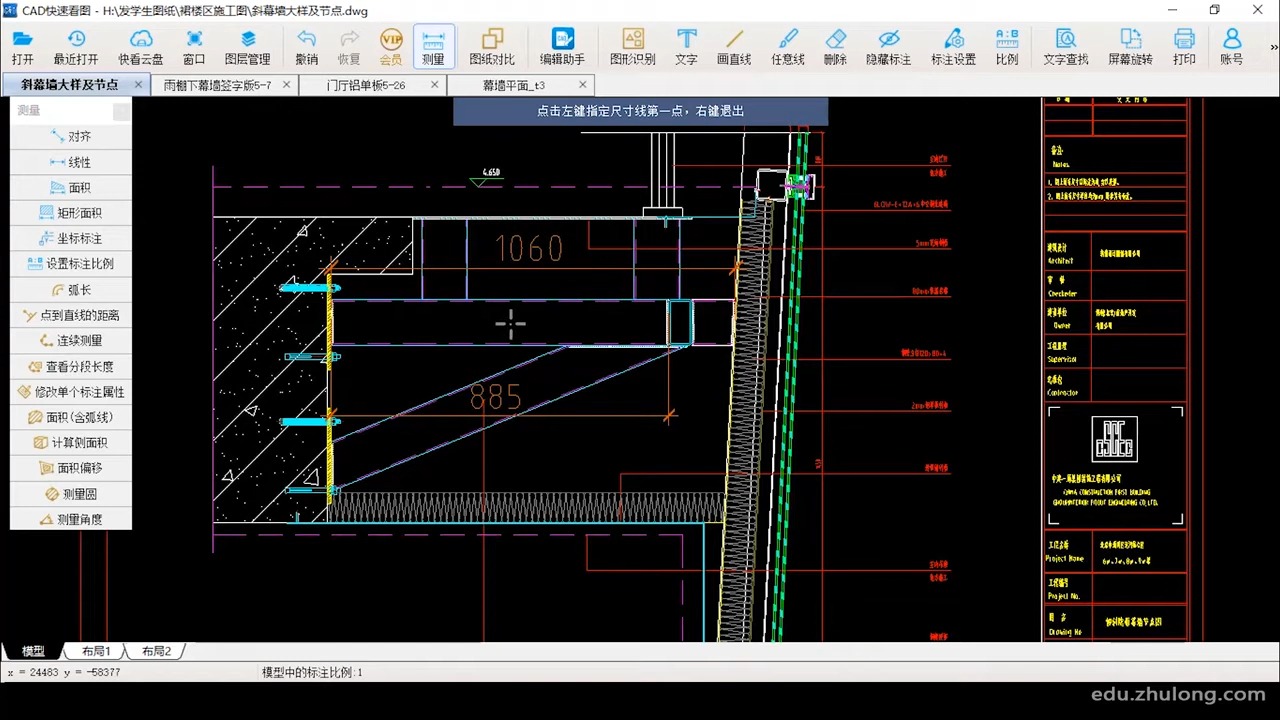Open 文字查找 text search
The image size is (1280, 720).
(1066, 47)
